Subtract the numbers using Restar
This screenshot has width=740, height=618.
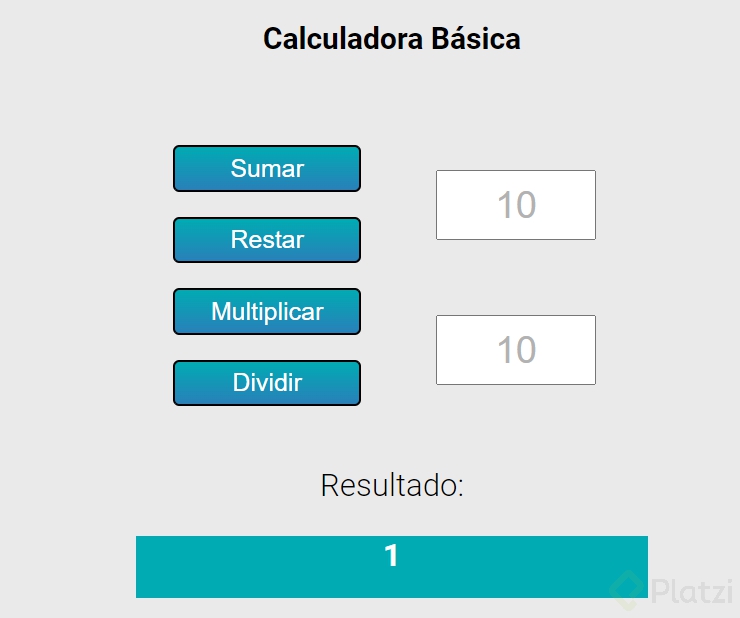267,240
